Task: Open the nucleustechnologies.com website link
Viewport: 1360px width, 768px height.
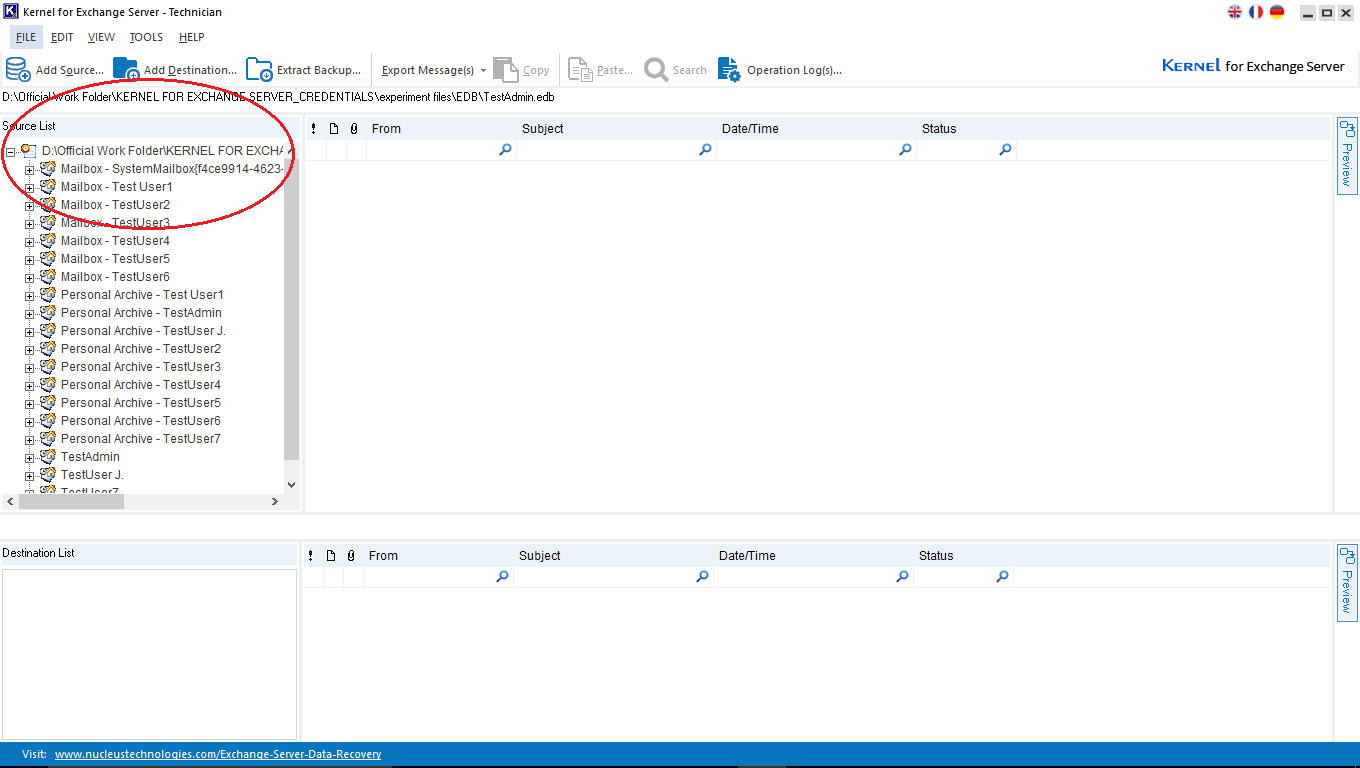Action: [x=218, y=754]
